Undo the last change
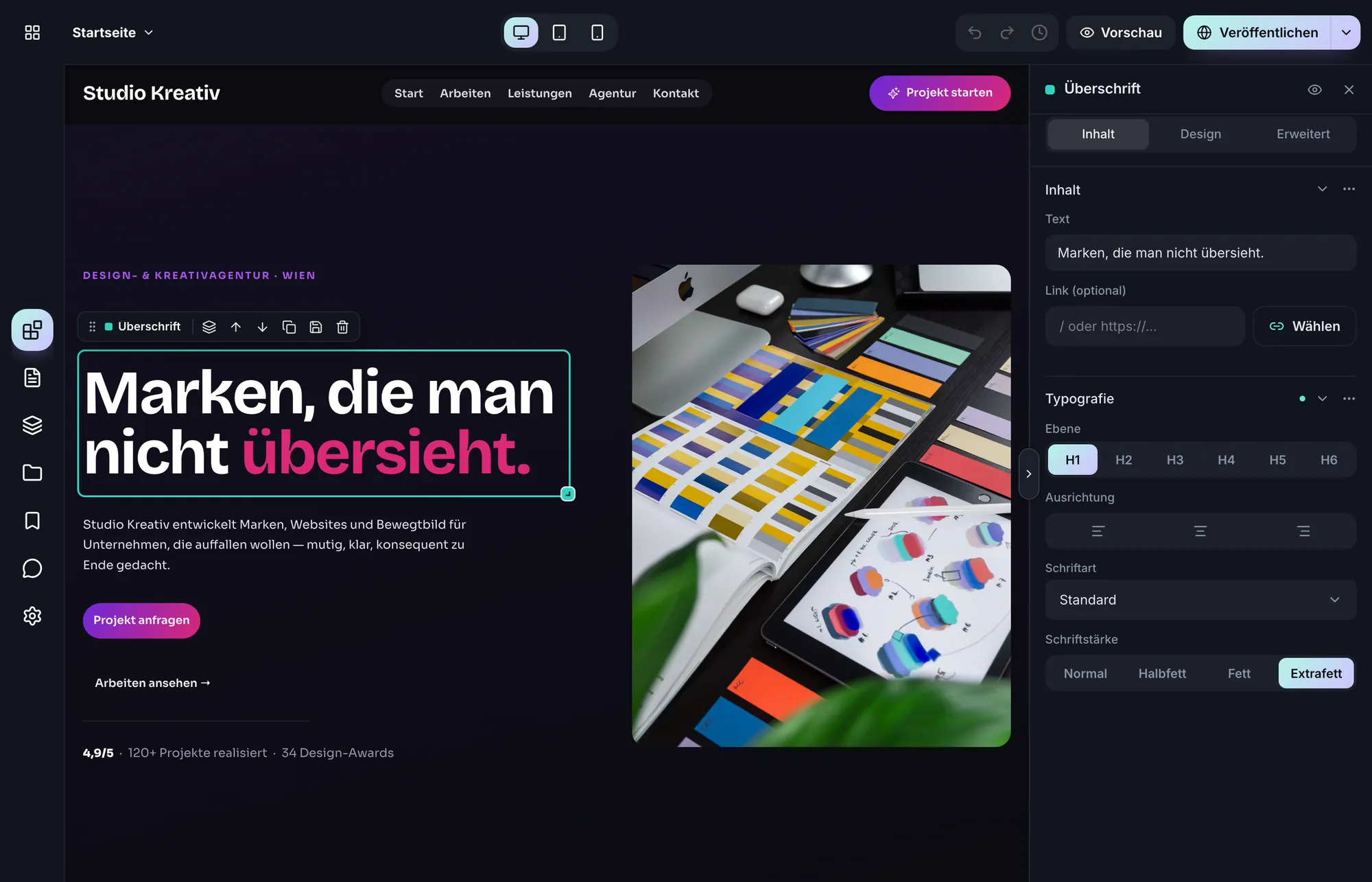 coord(974,32)
